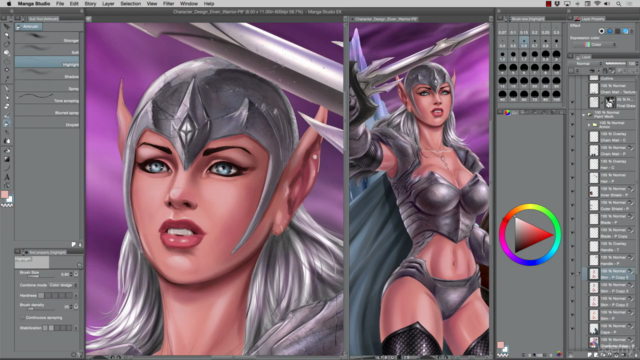
Task: Step the Brush Size value stepper
Action: pos(71,274)
